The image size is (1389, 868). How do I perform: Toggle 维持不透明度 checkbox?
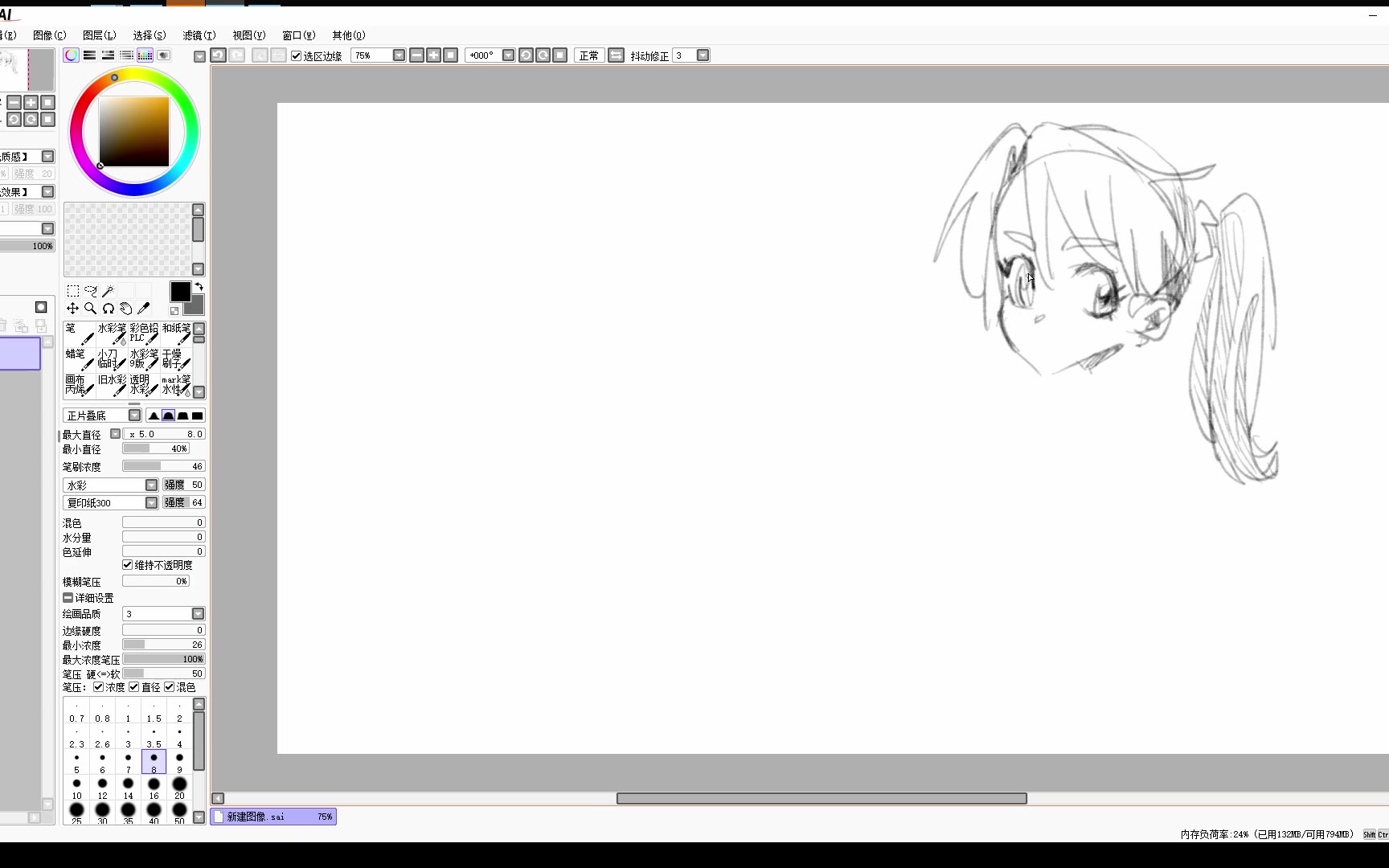coord(127,565)
